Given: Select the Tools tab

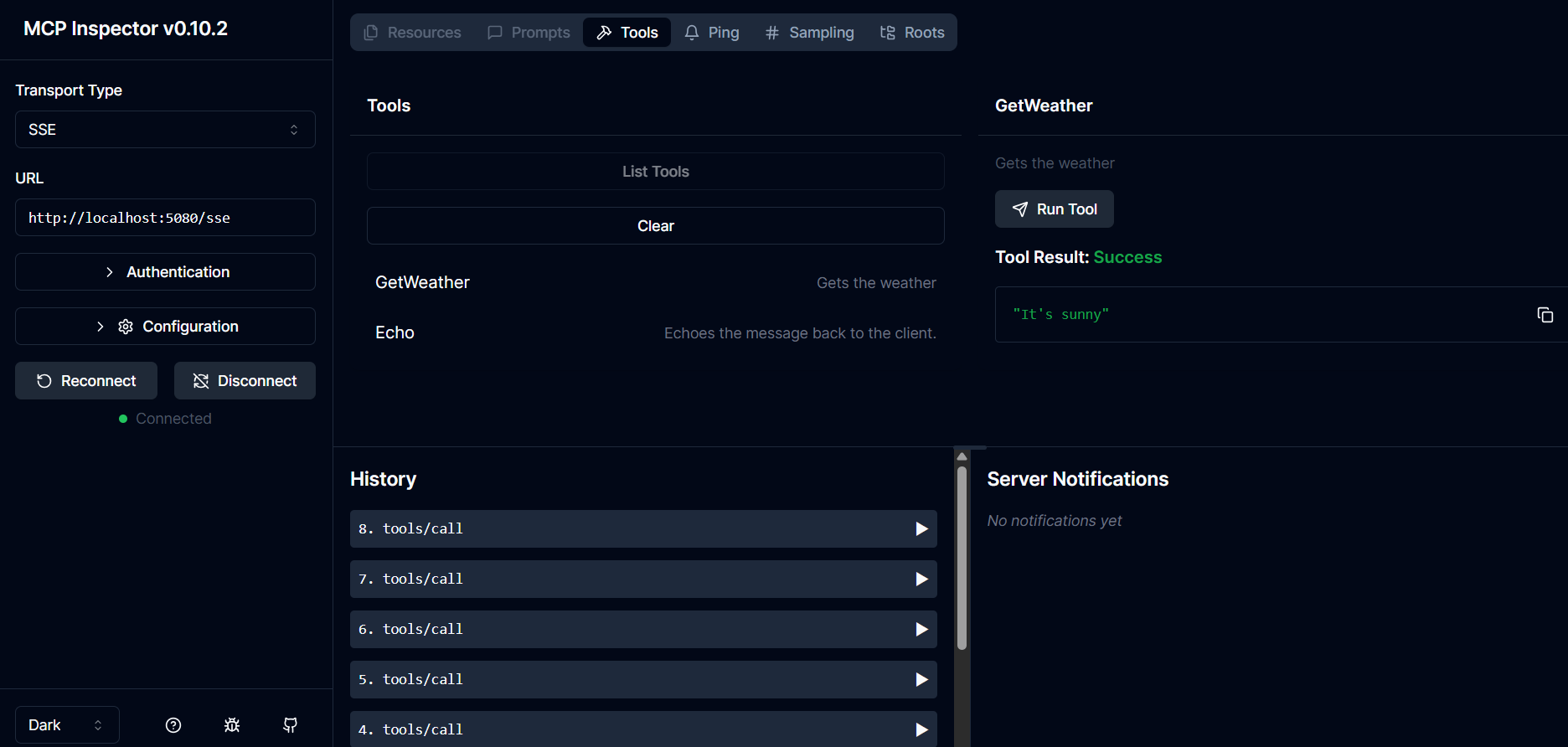Looking at the screenshot, I should point(627,33).
